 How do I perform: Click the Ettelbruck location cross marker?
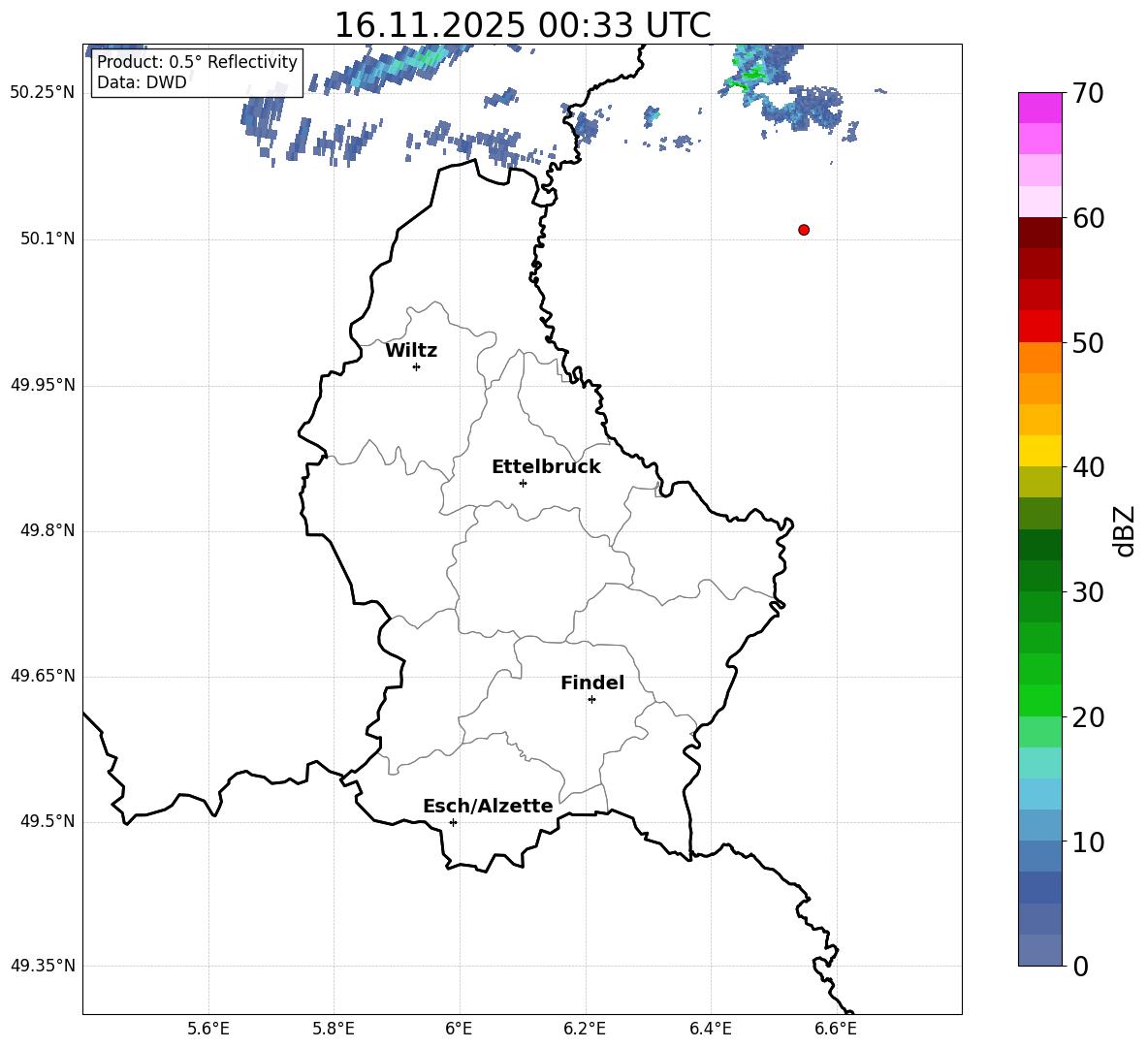(523, 483)
